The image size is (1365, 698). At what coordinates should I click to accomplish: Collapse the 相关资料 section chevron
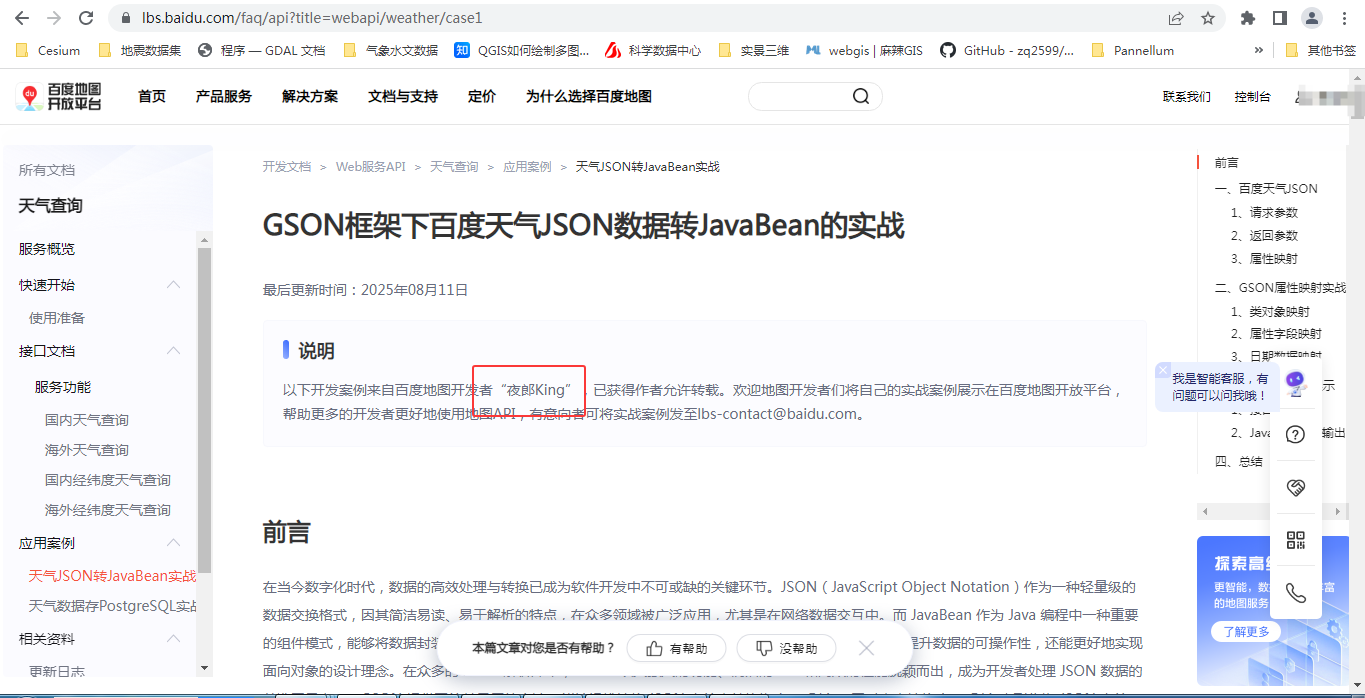coord(173,639)
